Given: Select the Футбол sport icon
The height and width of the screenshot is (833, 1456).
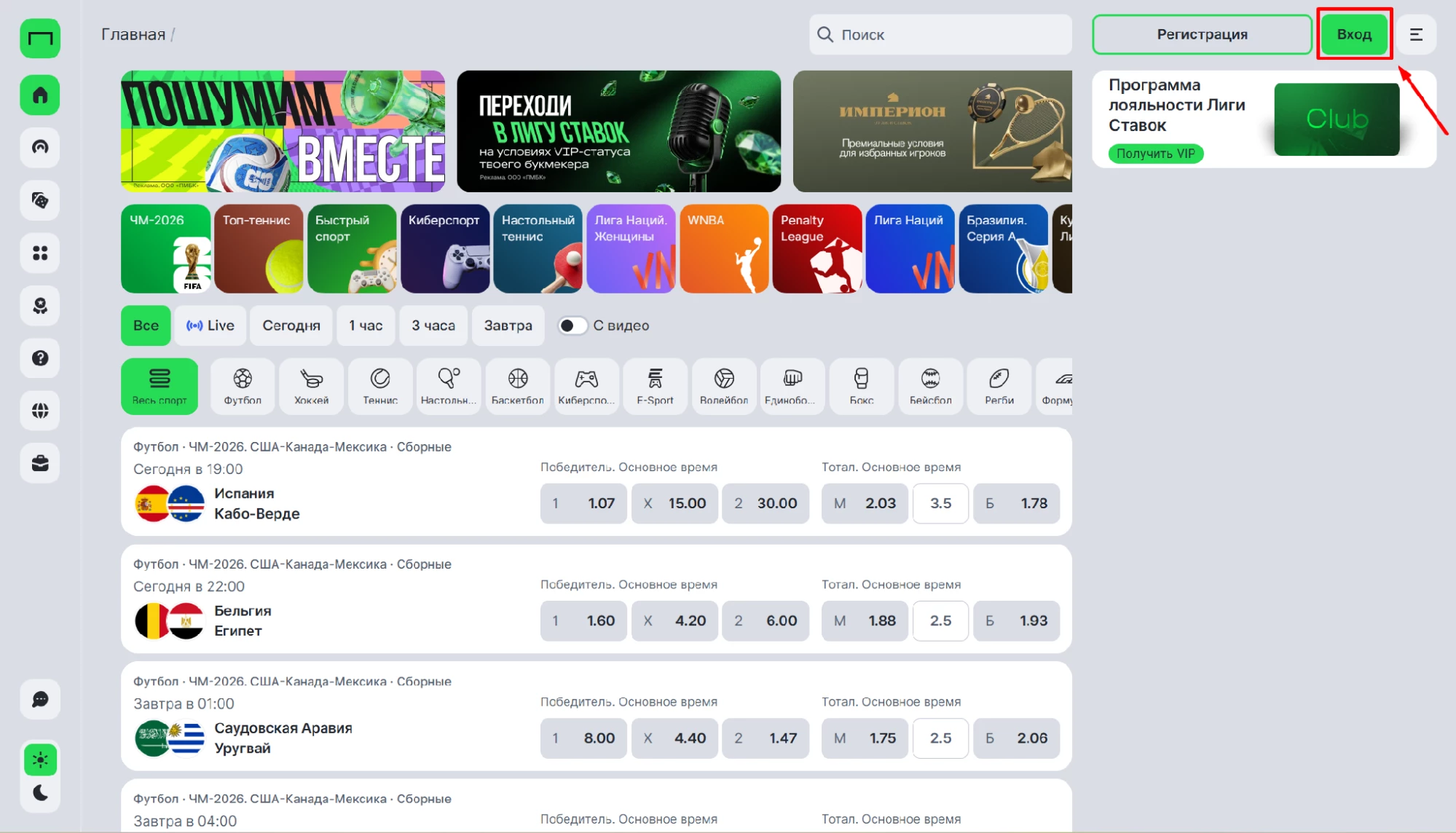Looking at the screenshot, I should [x=243, y=386].
